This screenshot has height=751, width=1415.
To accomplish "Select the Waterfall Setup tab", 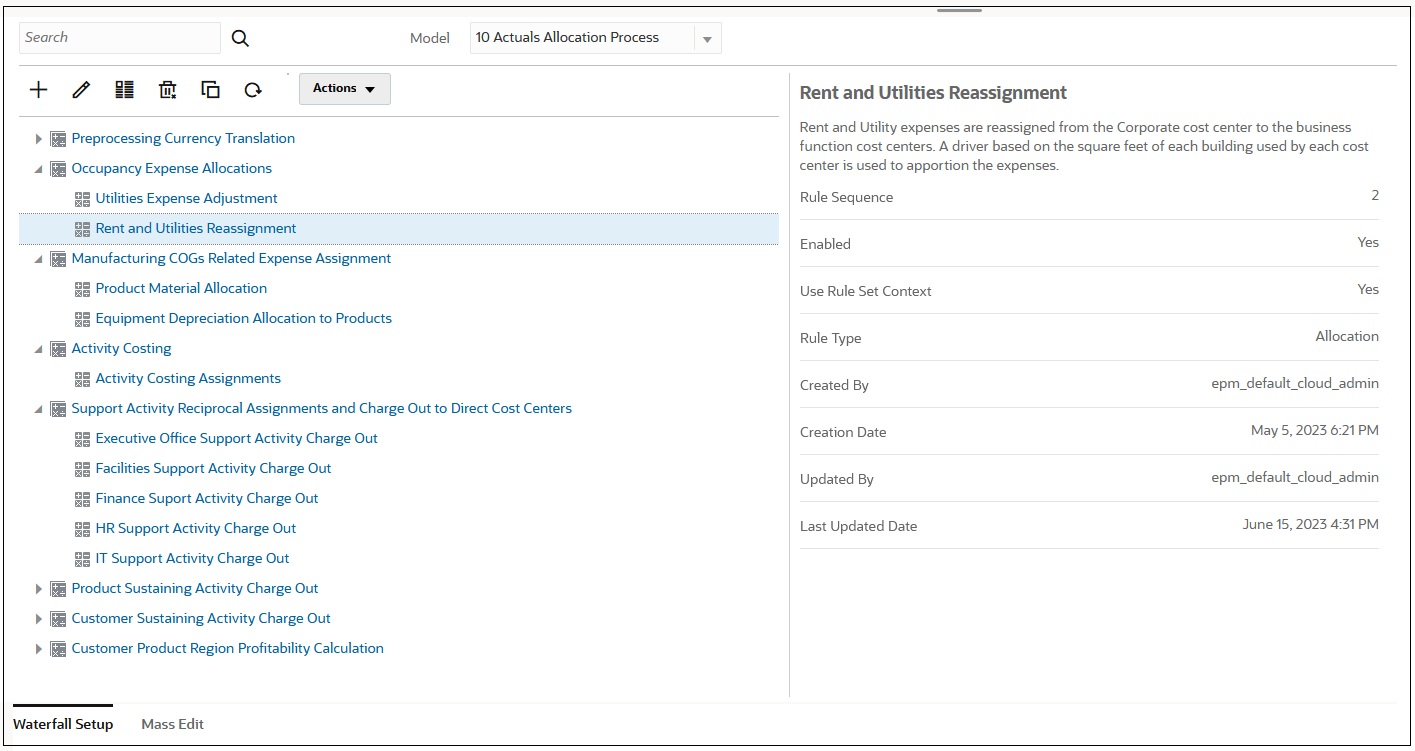I will click(63, 723).
